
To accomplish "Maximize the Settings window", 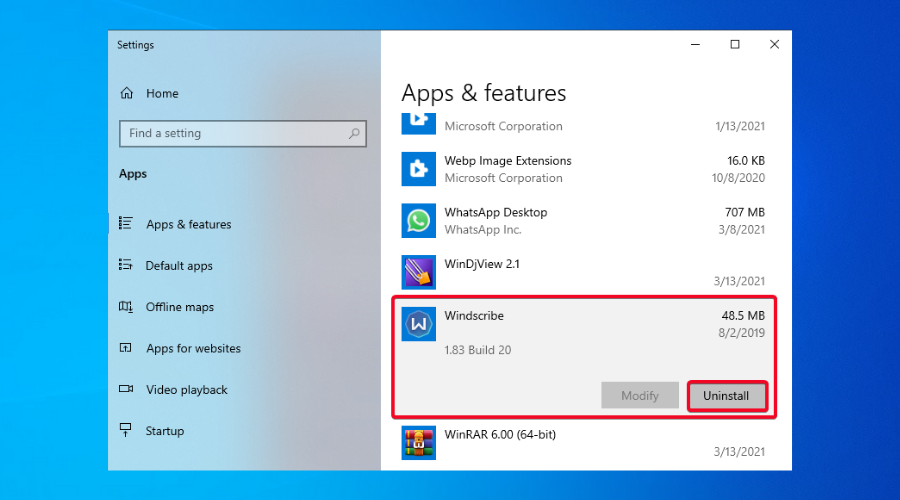I will tap(735, 44).
